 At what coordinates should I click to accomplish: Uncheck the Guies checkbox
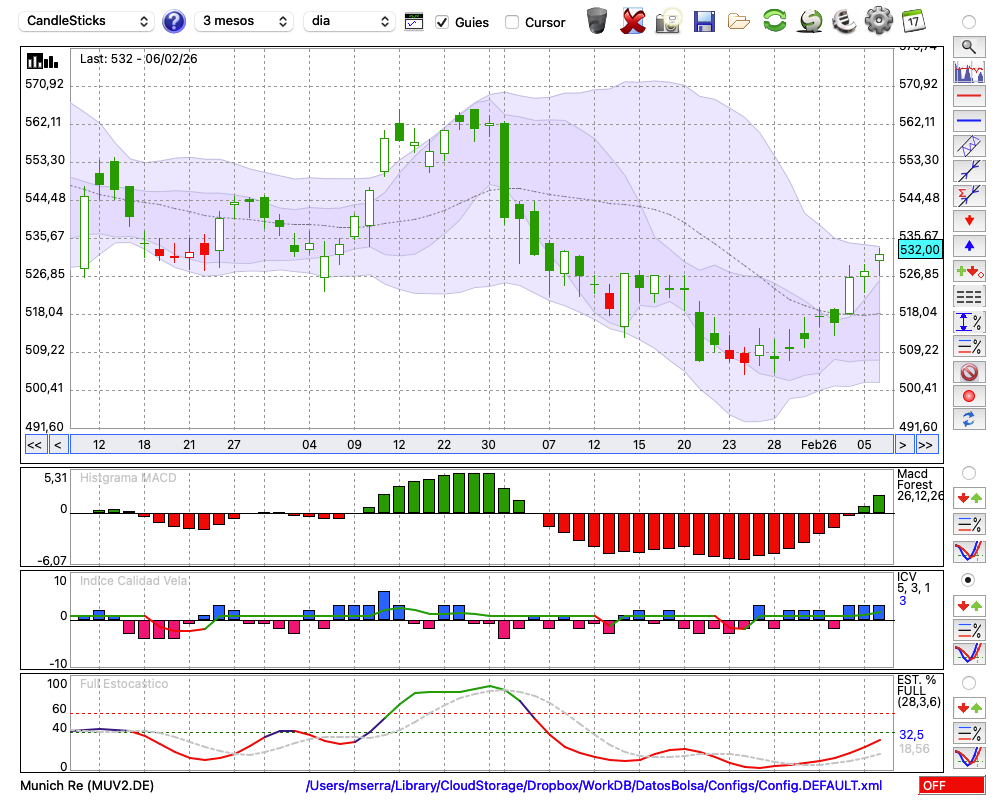click(x=442, y=22)
